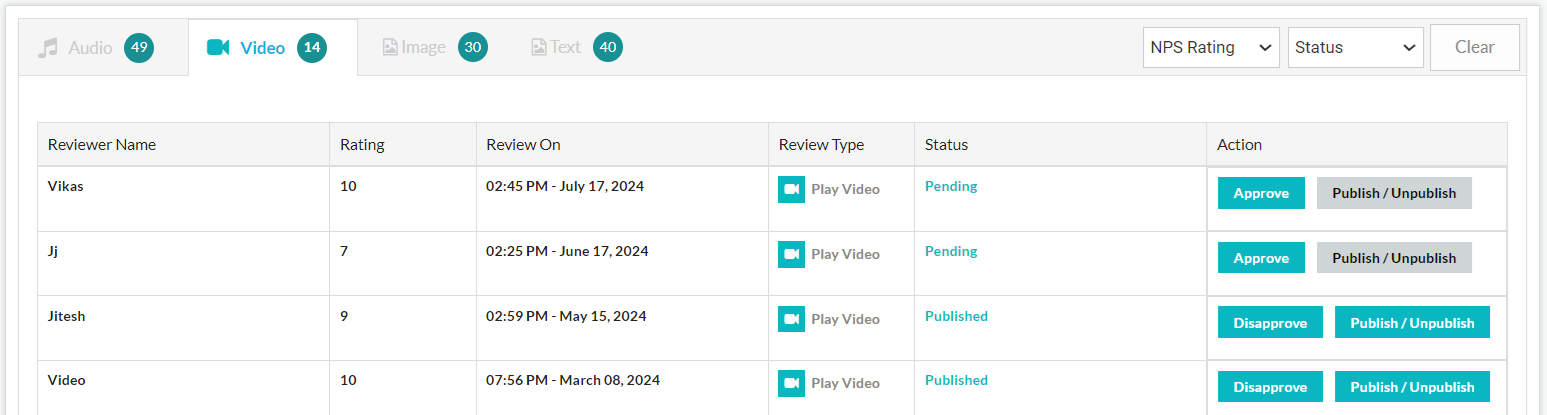The width and height of the screenshot is (1547, 415).
Task: Approve the review from Jj
Action: tap(1261, 258)
